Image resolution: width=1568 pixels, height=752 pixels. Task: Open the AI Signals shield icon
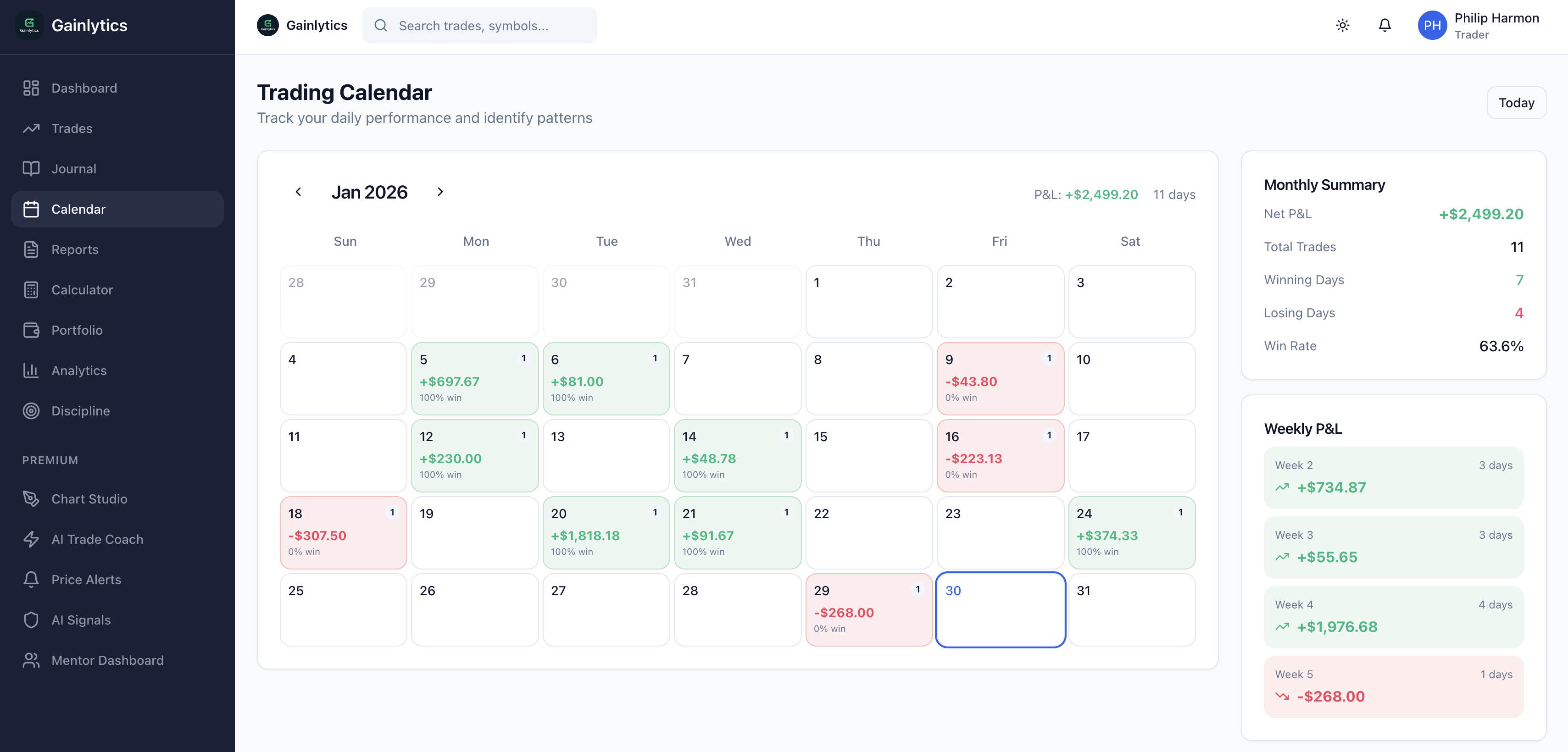point(31,620)
